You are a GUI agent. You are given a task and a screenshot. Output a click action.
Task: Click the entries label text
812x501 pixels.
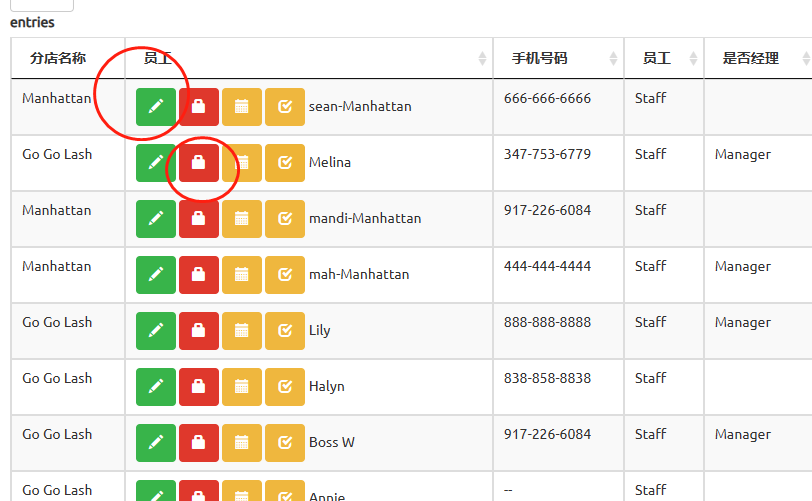32,22
